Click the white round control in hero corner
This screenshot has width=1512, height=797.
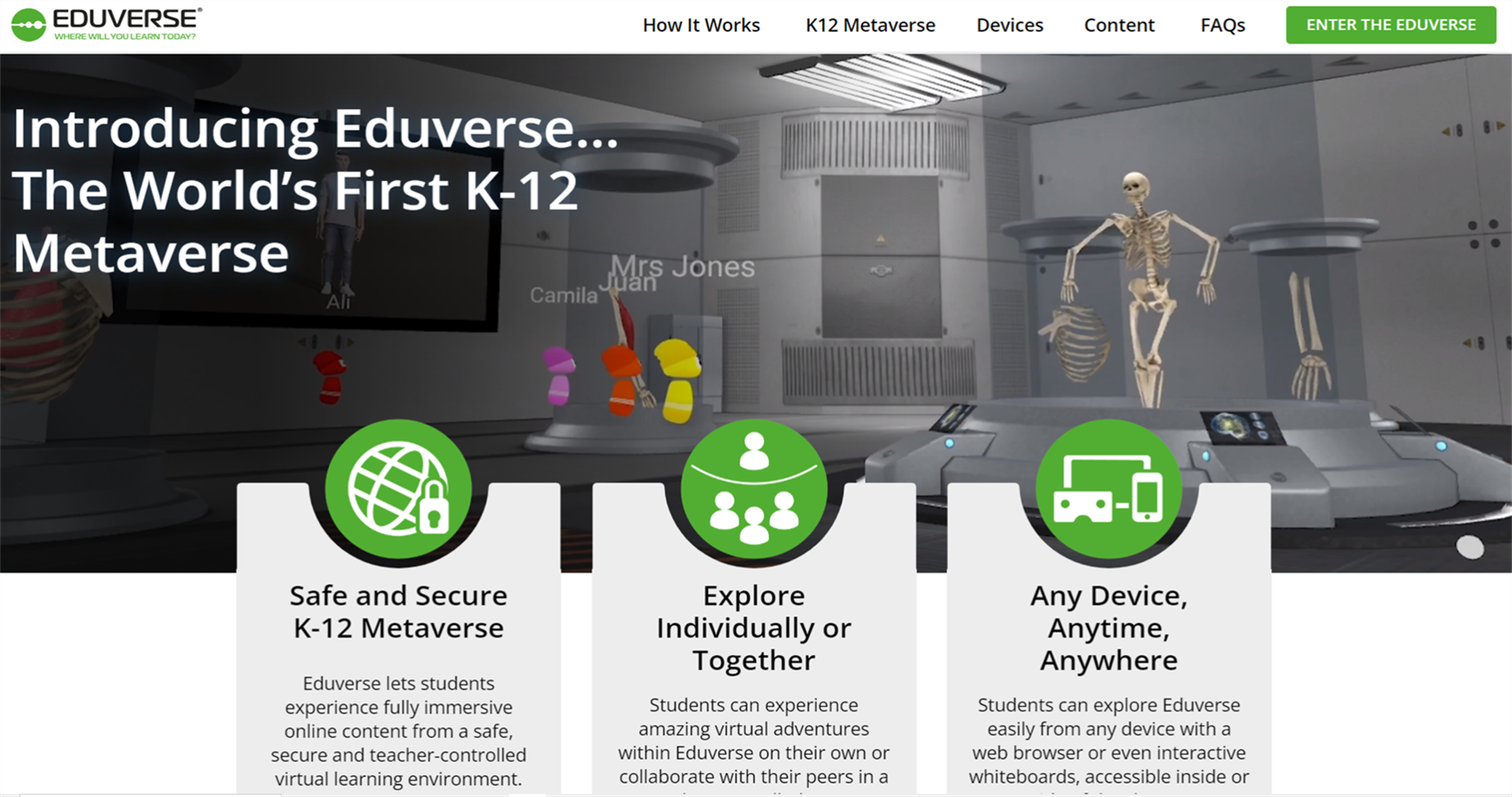[x=1470, y=547]
